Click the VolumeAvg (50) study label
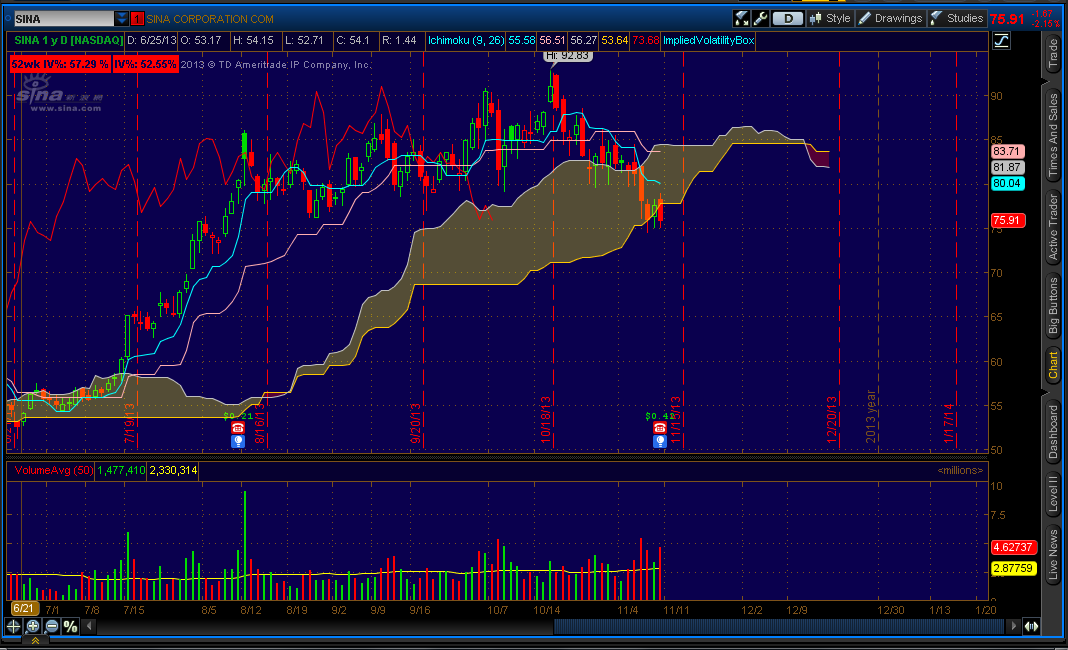This screenshot has height=650, width=1068. [x=53, y=470]
